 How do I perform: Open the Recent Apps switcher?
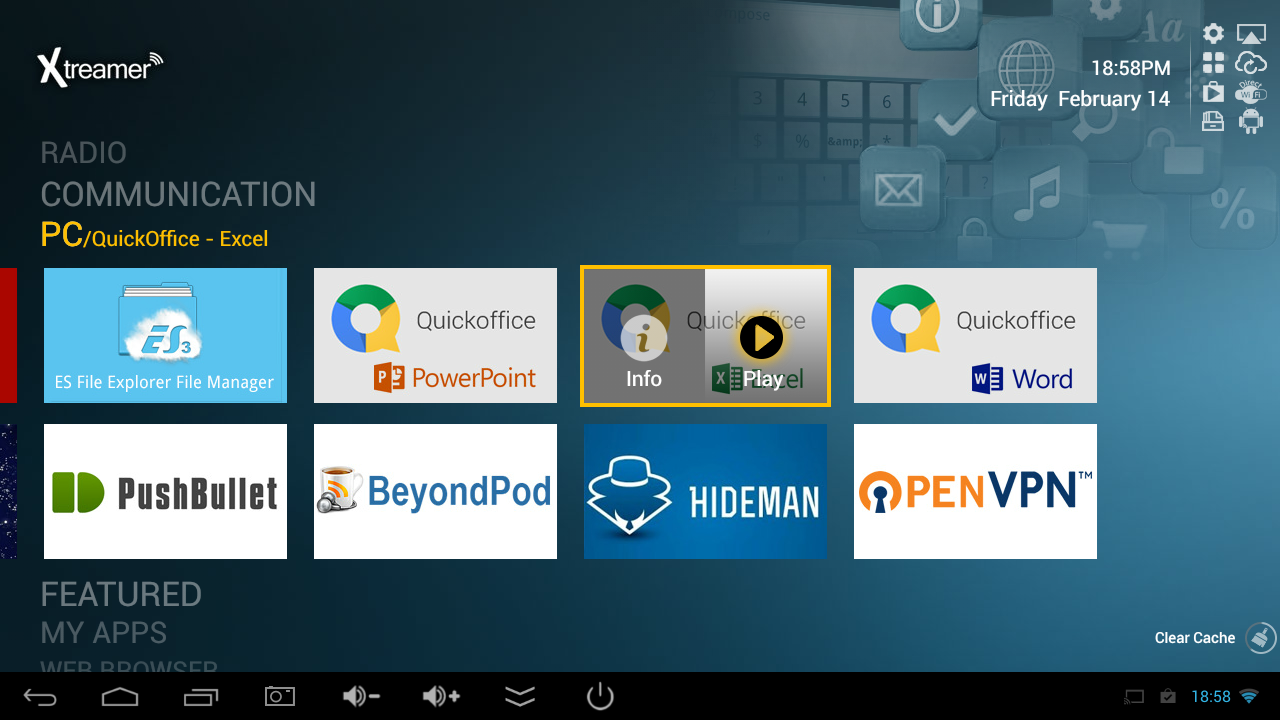tap(200, 696)
